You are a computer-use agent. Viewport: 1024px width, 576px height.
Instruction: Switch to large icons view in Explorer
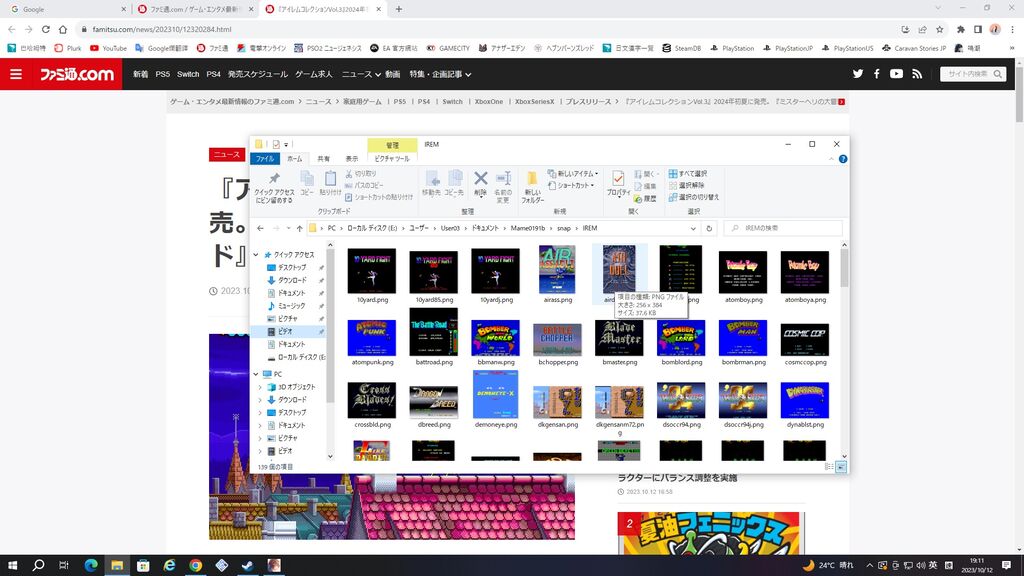[841, 467]
